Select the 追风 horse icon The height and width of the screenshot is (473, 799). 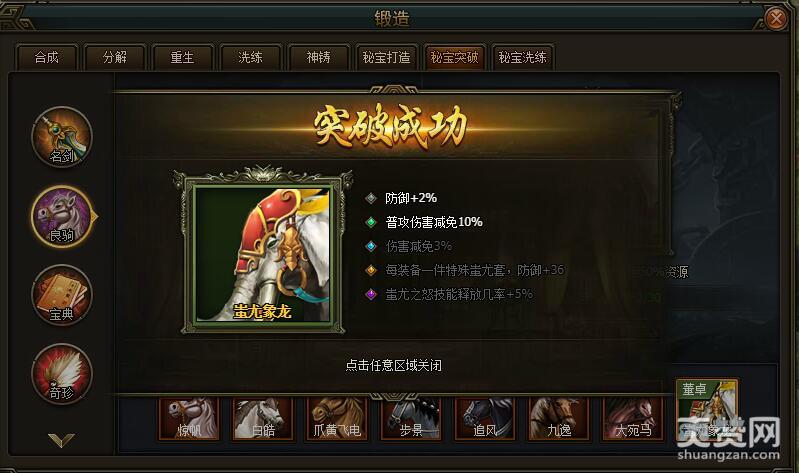[485, 419]
